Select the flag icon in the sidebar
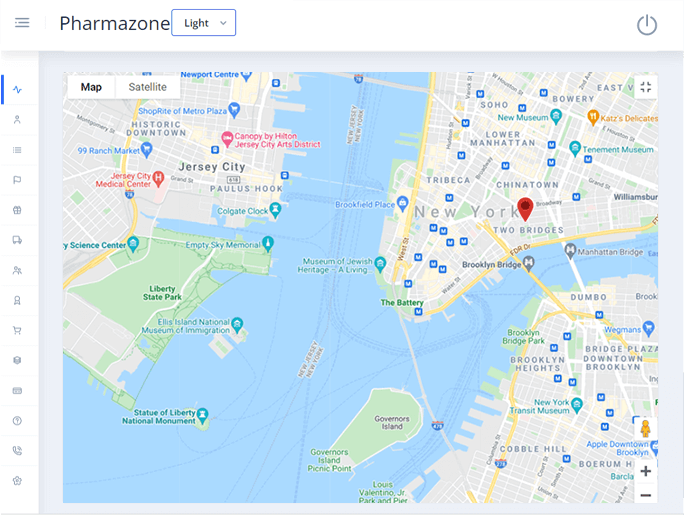The width and height of the screenshot is (684, 515). click(x=17, y=180)
